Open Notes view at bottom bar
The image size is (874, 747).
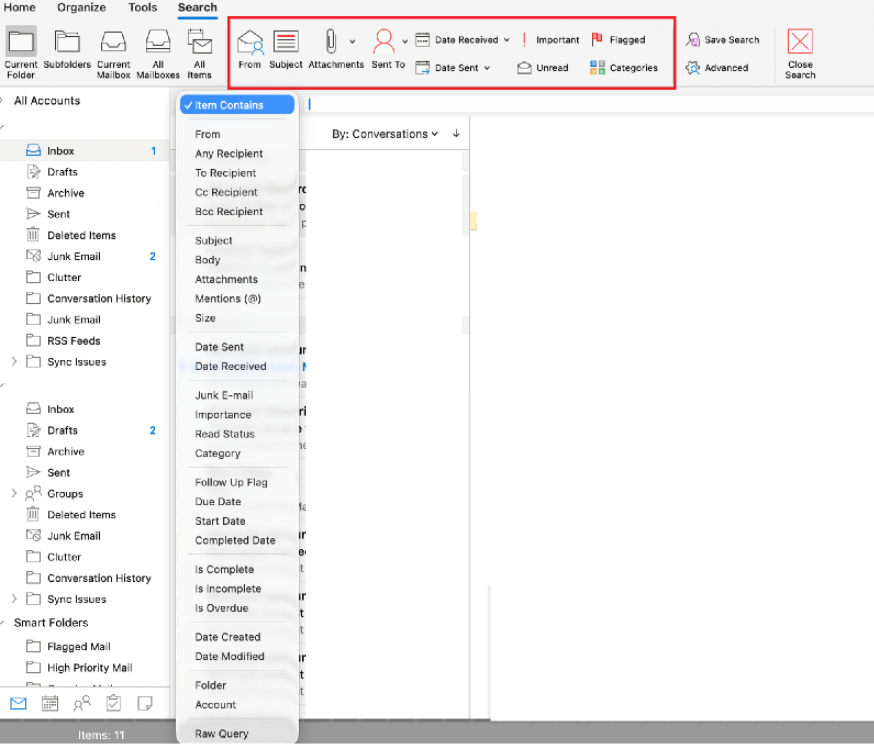coord(145,704)
